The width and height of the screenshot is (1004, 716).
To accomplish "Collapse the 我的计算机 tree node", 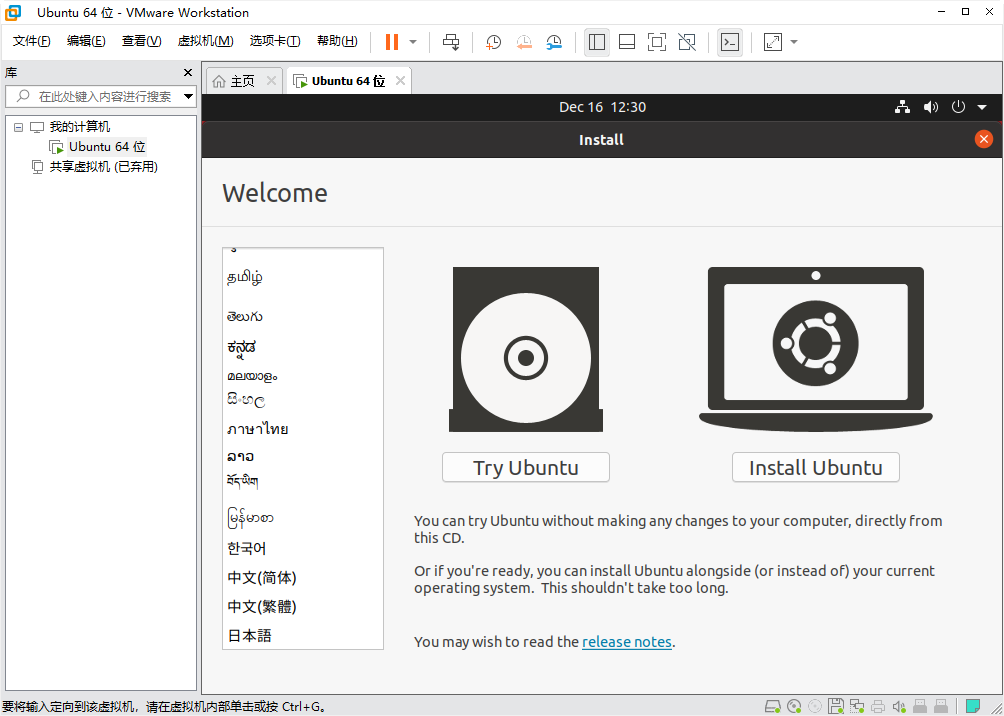I will click(18, 127).
